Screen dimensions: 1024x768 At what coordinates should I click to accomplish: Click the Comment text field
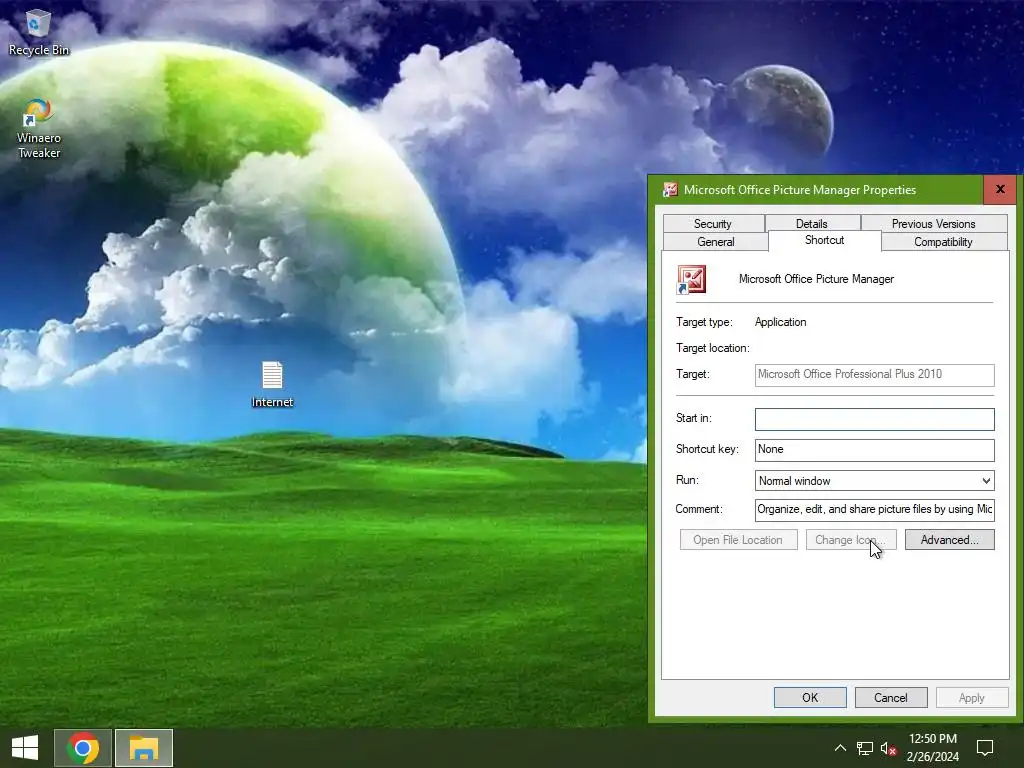point(874,509)
